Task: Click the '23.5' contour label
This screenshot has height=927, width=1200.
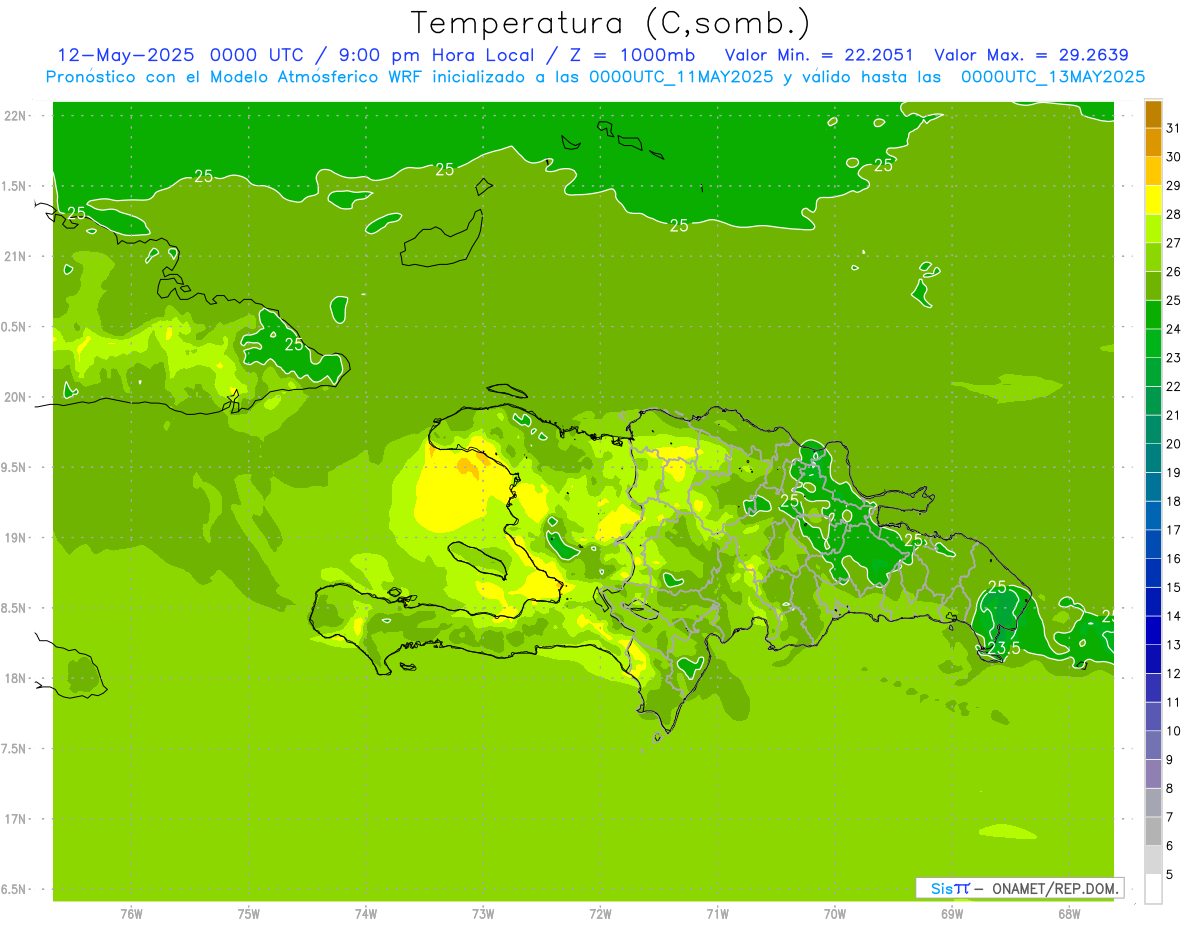Action: coord(1003,648)
